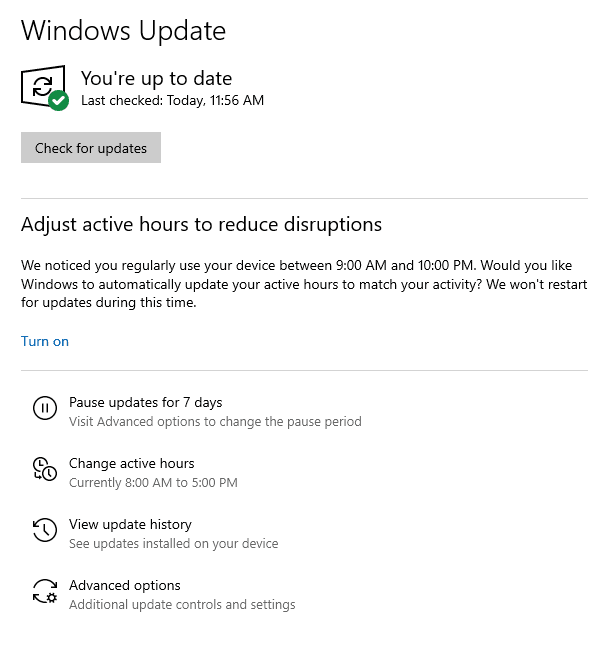Open Advanced options

(x=125, y=585)
